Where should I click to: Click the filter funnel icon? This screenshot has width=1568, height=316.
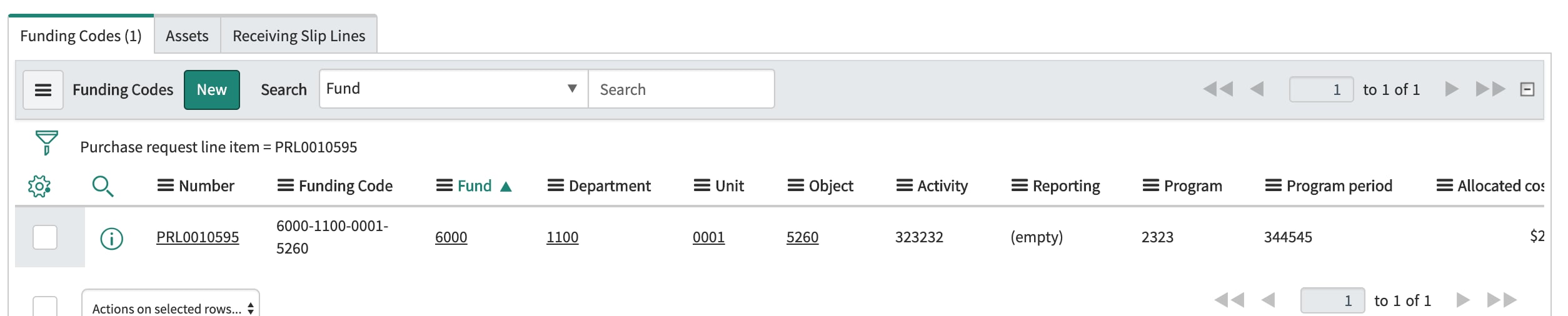pyautogui.click(x=47, y=143)
